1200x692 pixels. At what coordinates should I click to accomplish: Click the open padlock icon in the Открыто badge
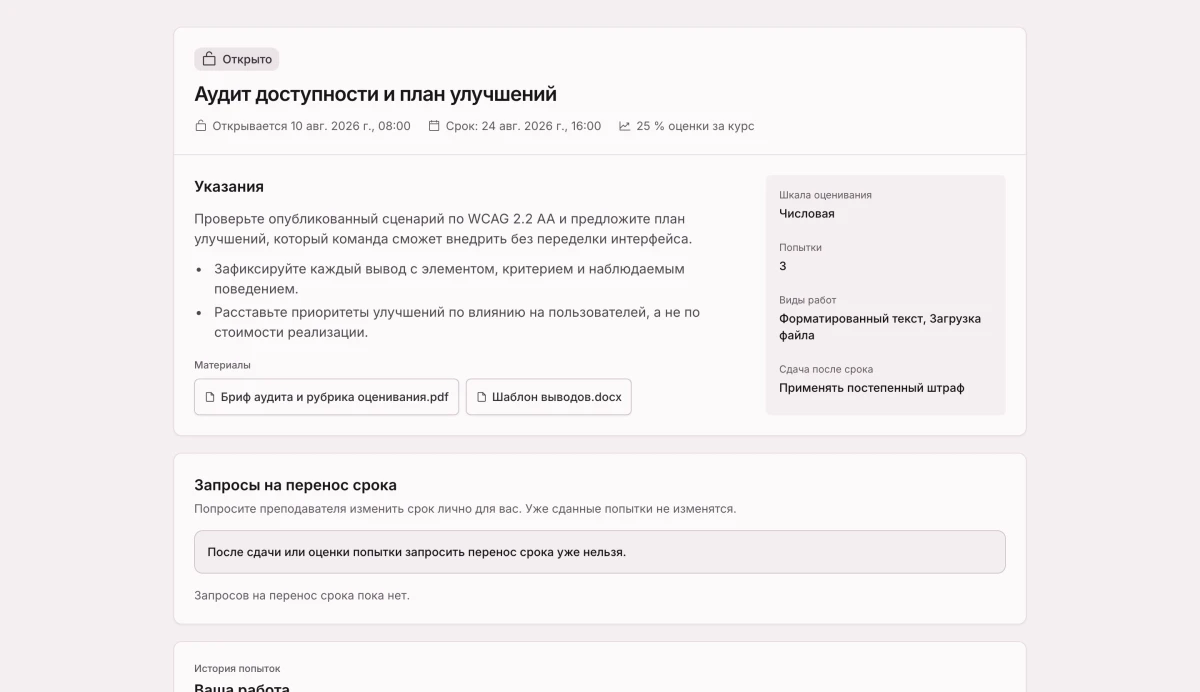pos(209,59)
